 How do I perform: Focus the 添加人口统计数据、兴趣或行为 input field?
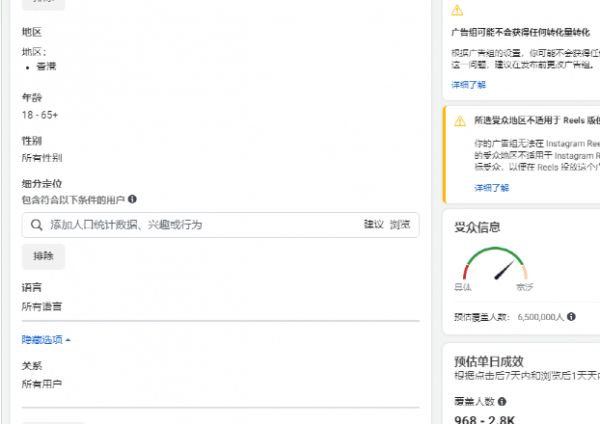[x=200, y=225]
